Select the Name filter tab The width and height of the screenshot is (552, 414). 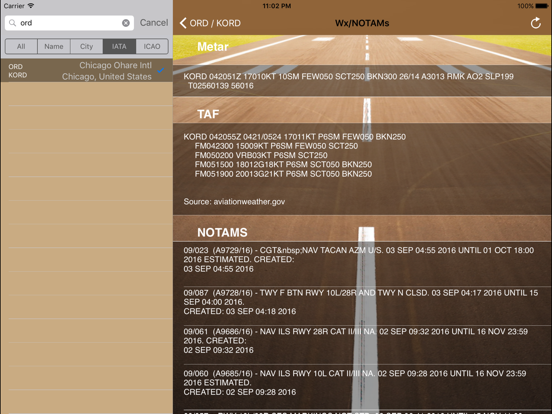[54, 46]
